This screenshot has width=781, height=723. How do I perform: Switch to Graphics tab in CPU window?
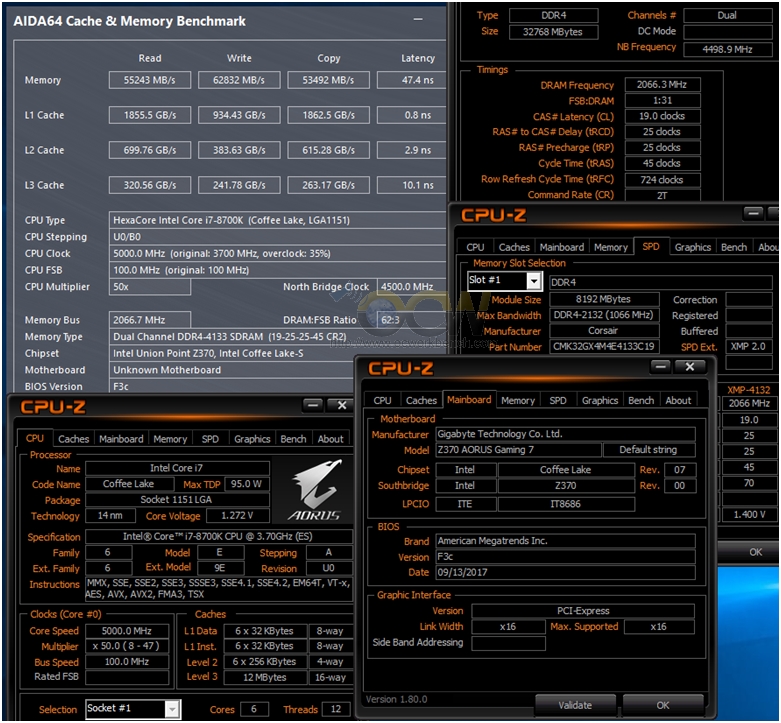pos(252,439)
